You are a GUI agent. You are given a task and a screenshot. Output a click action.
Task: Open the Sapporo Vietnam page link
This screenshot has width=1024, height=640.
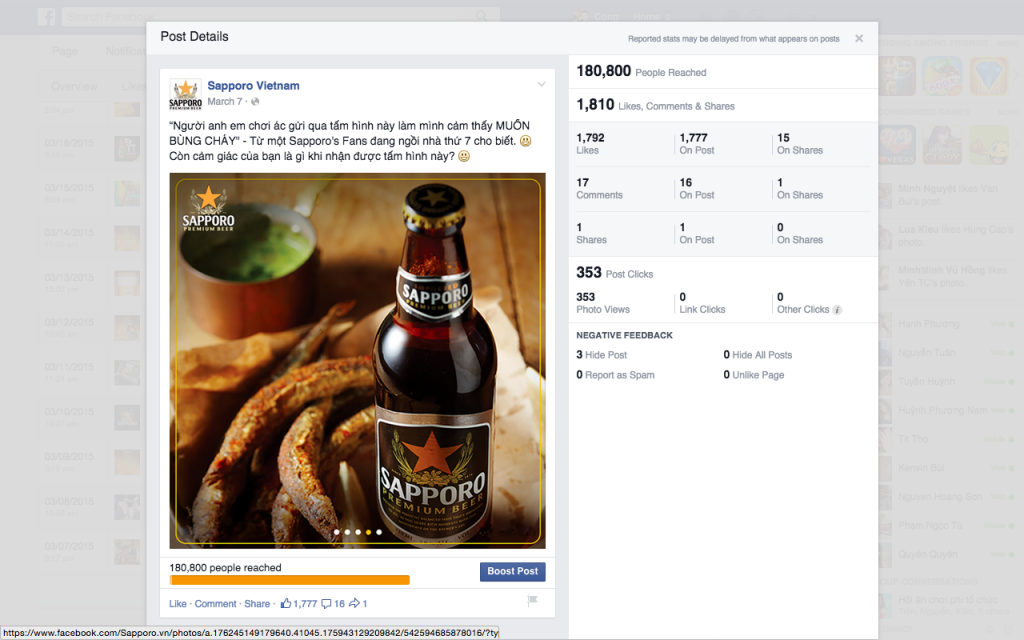pyautogui.click(x=253, y=86)
